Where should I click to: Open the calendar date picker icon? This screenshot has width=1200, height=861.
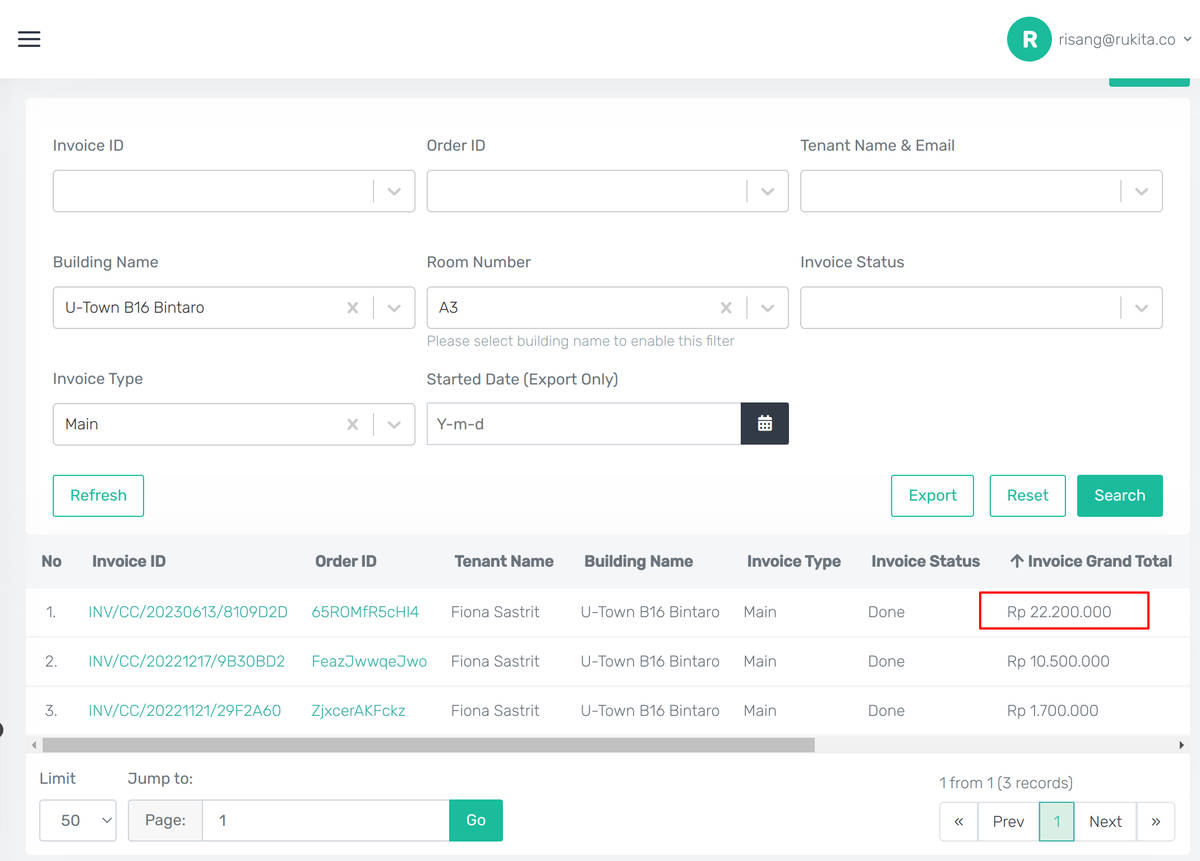pyautogui.click(x=765, y=424)
